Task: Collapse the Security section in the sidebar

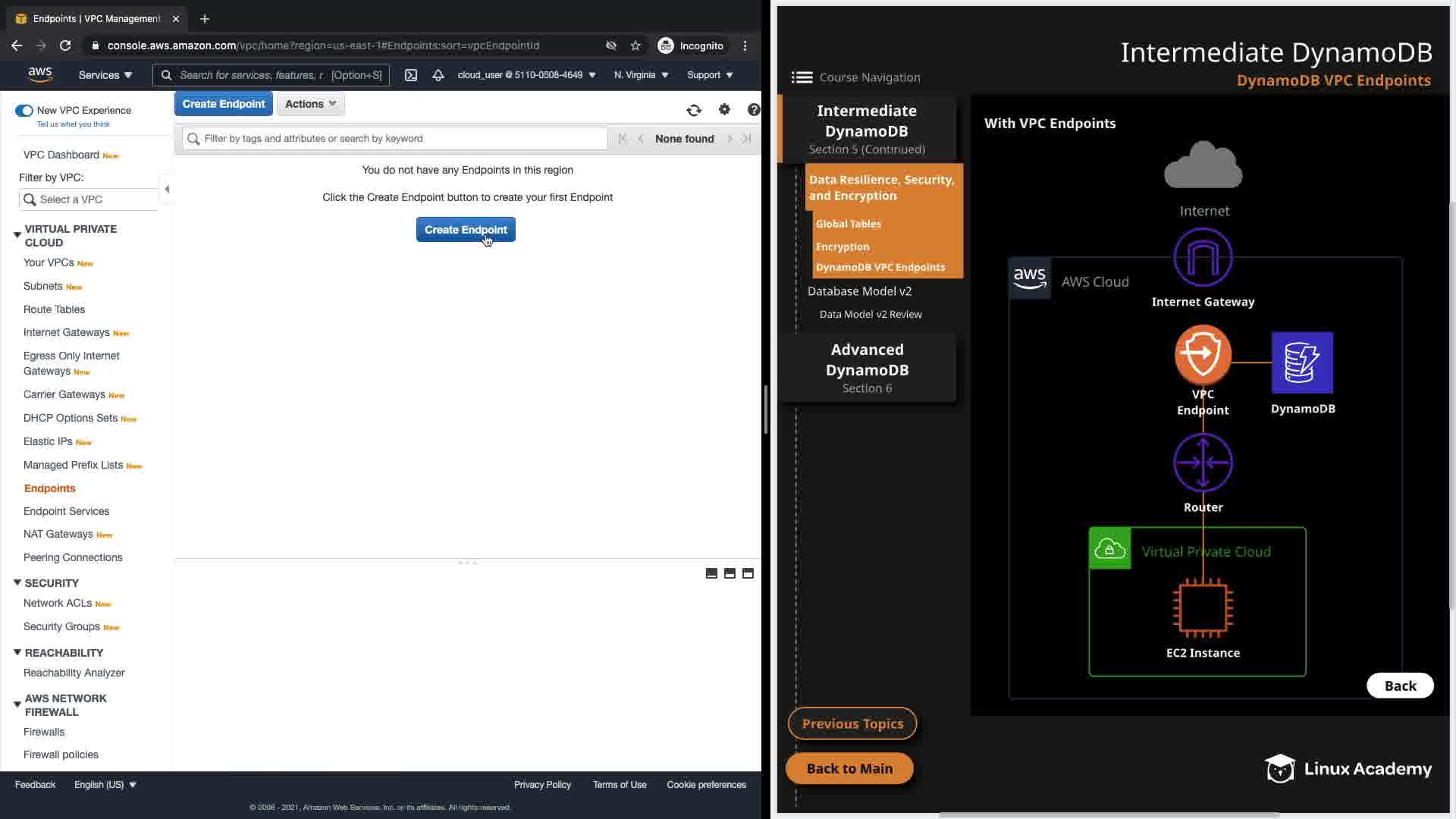Action: tap(17, 583)
